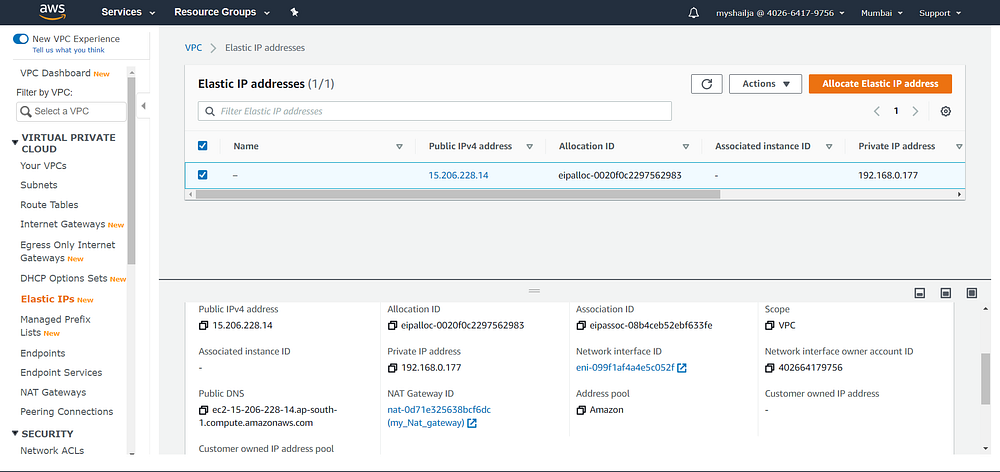Click the Select a VPC filter field
Viewport: 1000px width, 472px height.
click(x=71, y=111)
